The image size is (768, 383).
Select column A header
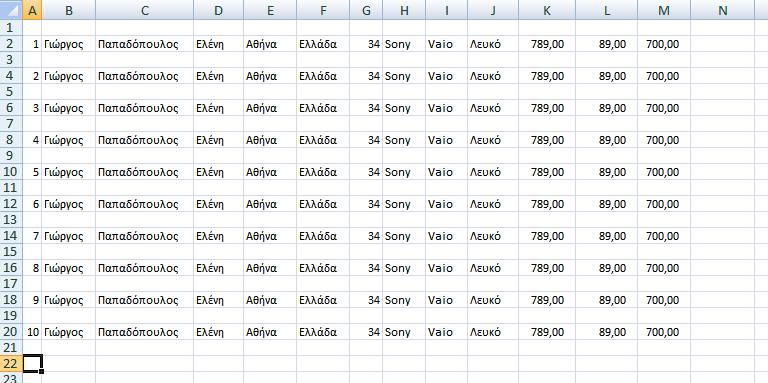[x=32, y=10]
